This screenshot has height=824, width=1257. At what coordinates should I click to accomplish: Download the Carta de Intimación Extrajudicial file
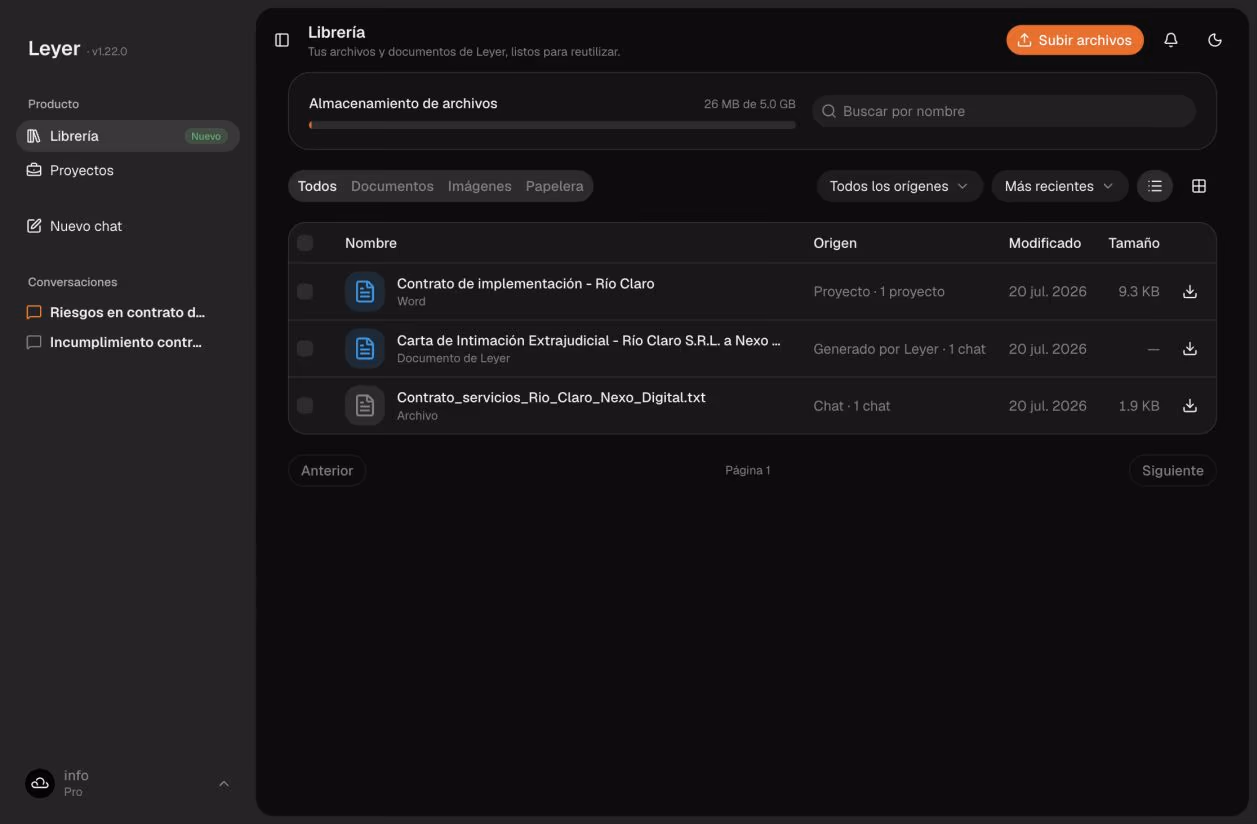point(1189,349)
